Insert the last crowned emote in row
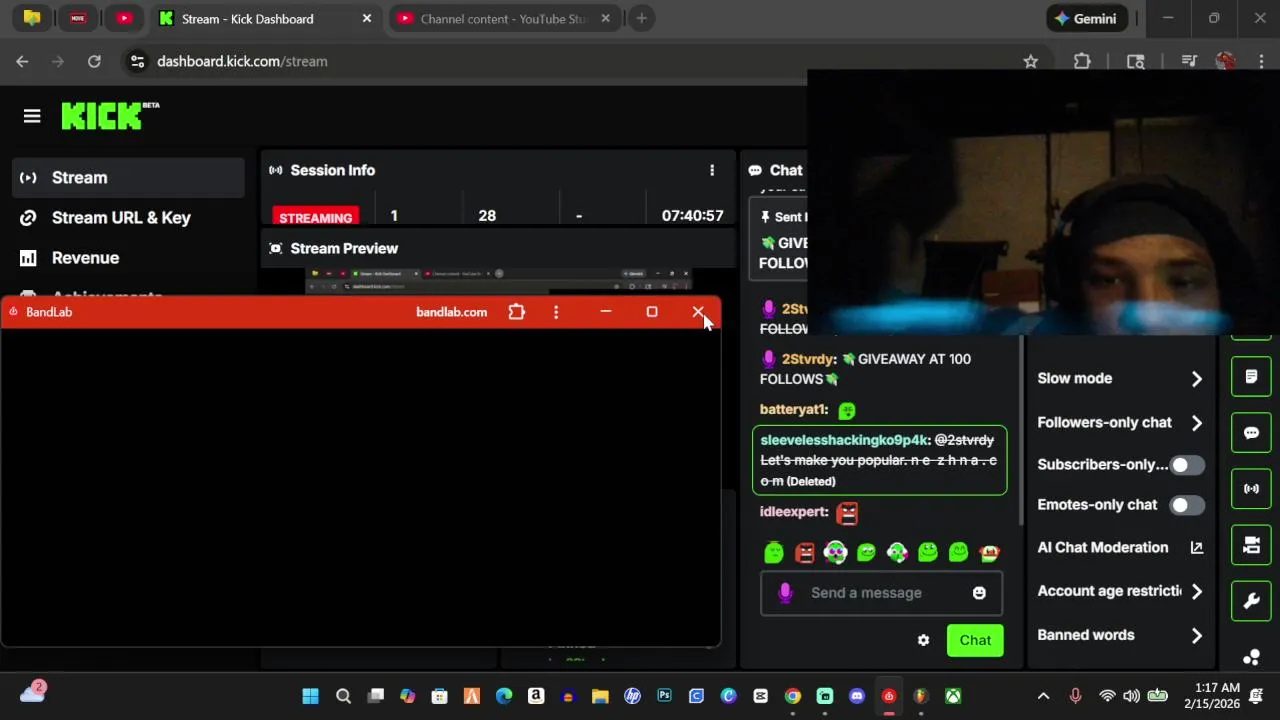 click(x=990, y=552)
